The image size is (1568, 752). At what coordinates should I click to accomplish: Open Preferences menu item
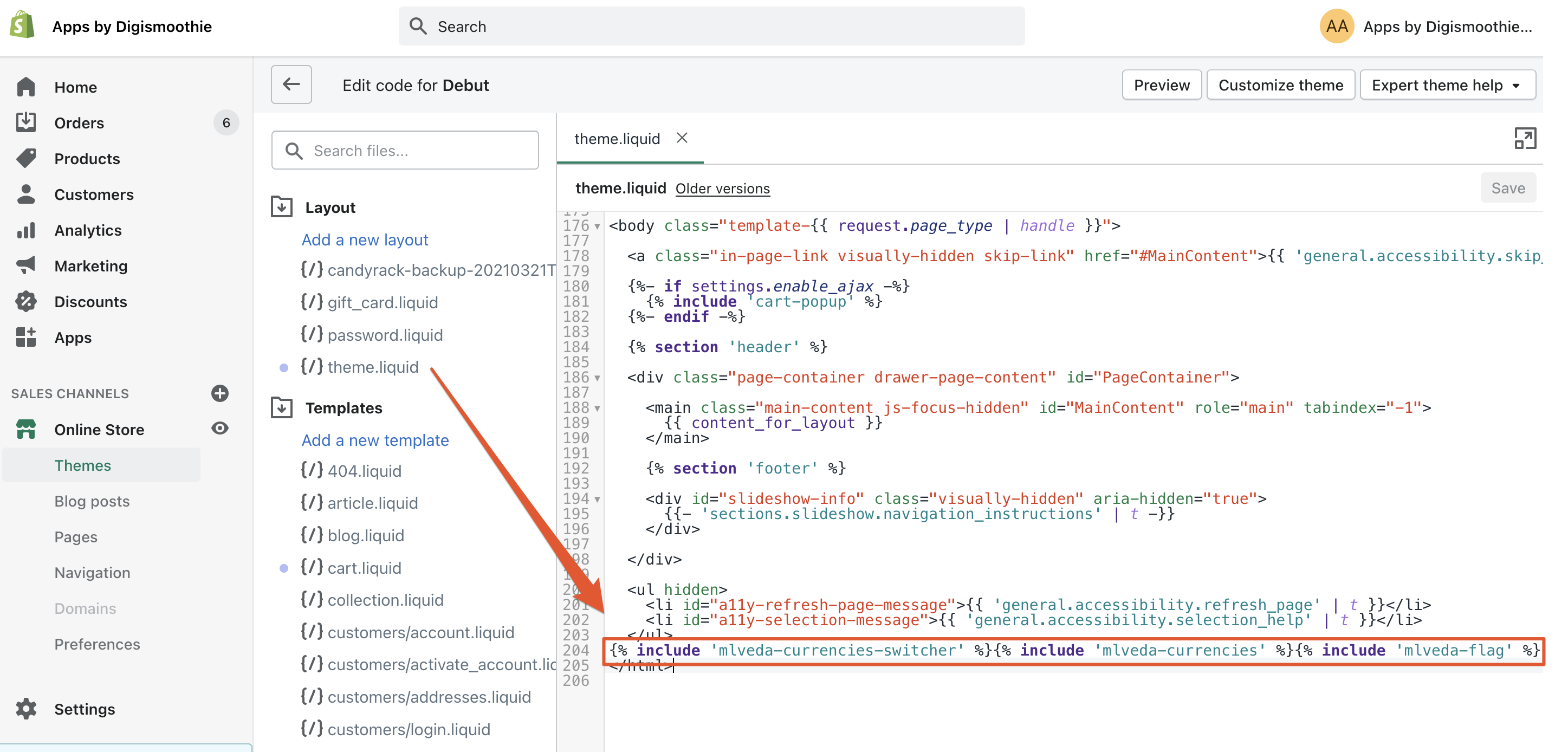[97, 644]
